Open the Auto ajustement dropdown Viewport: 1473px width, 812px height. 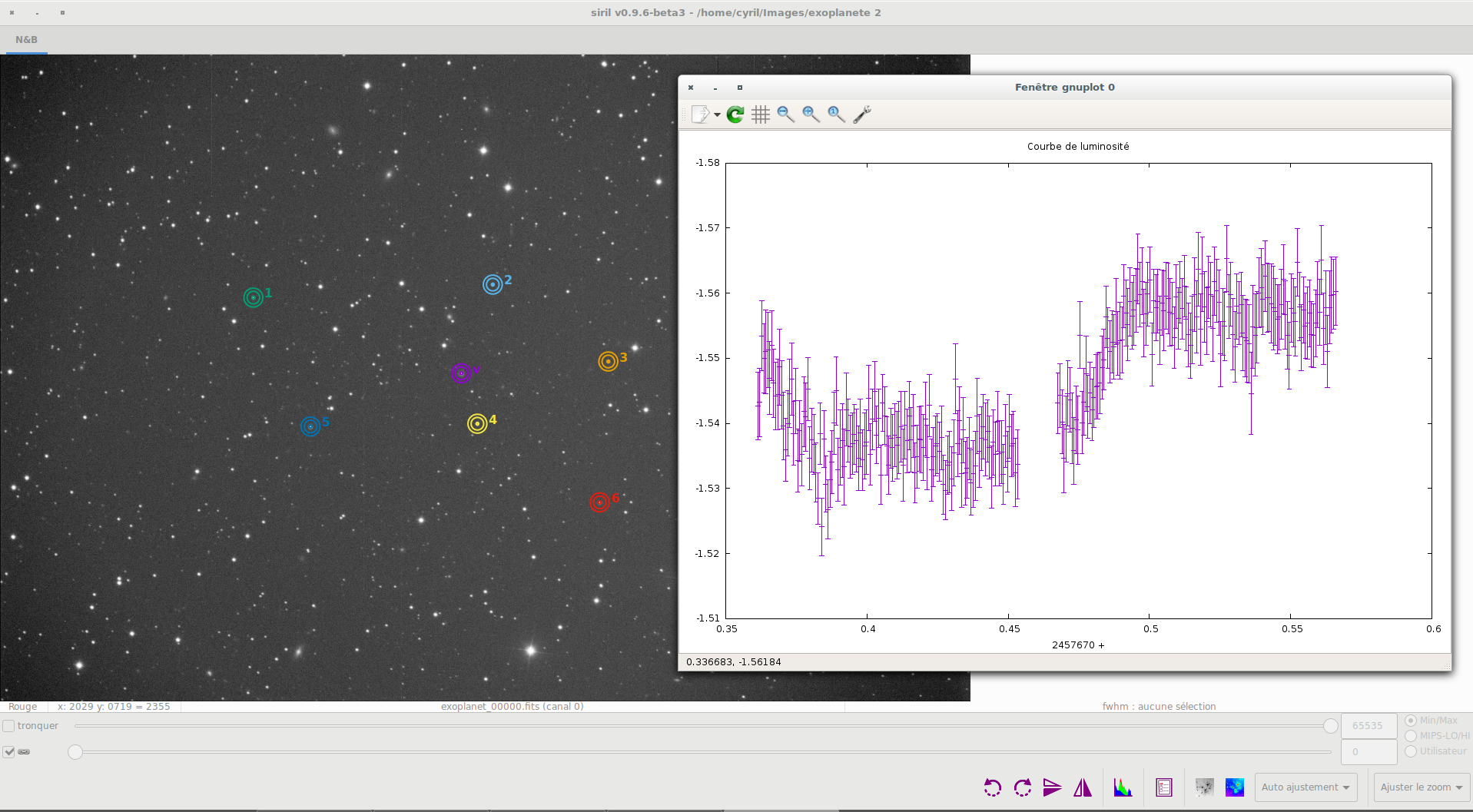tap(1305, 787)
